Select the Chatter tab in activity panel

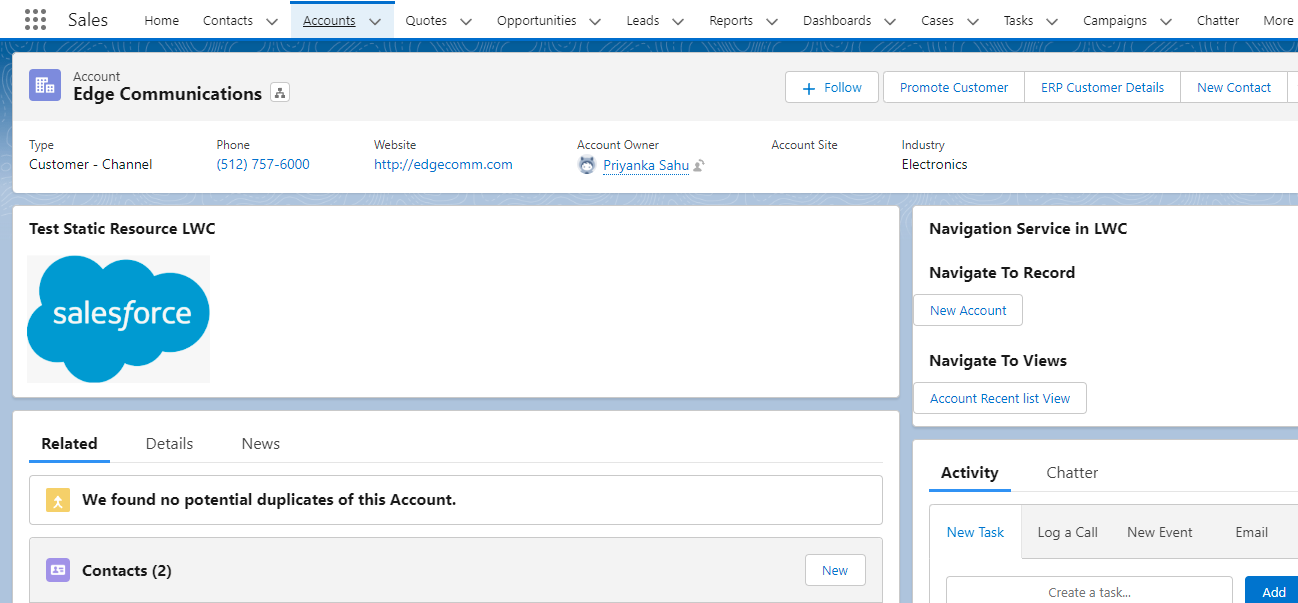coord(1072,473)
